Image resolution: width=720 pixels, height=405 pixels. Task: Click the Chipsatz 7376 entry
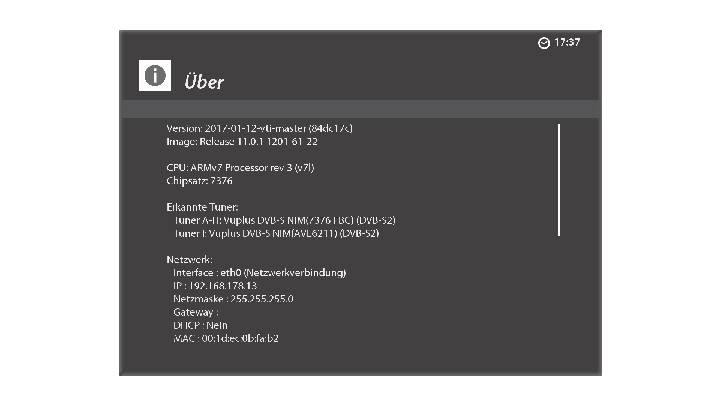(199, 181)
